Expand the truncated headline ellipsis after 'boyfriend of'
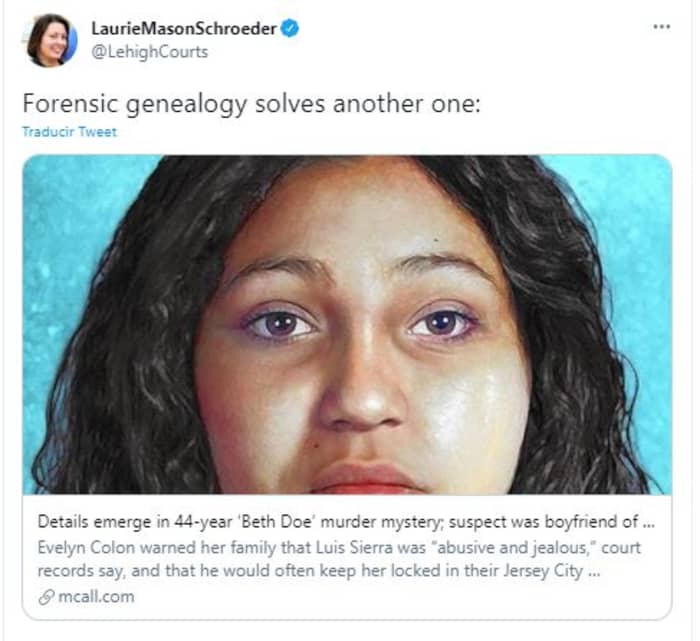This screenshot has height=641, width=700. click(648, 522)
